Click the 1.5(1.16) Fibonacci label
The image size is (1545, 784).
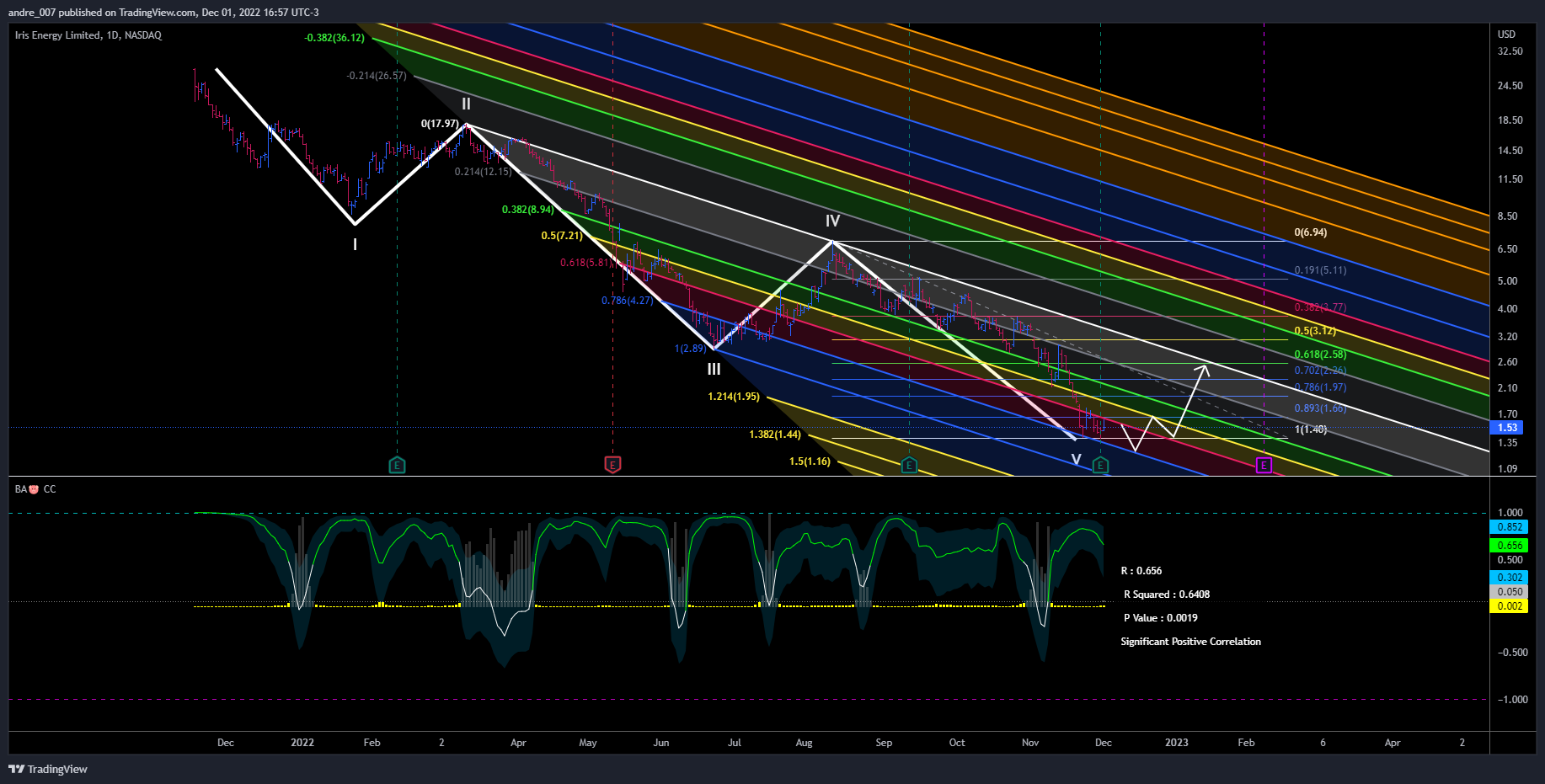(x=810, y=461)
